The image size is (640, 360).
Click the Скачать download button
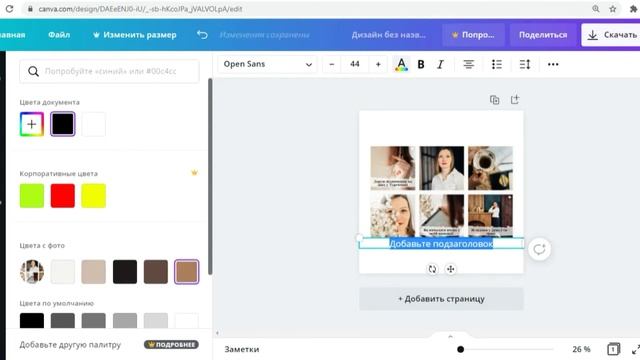[x=611, y=35]
